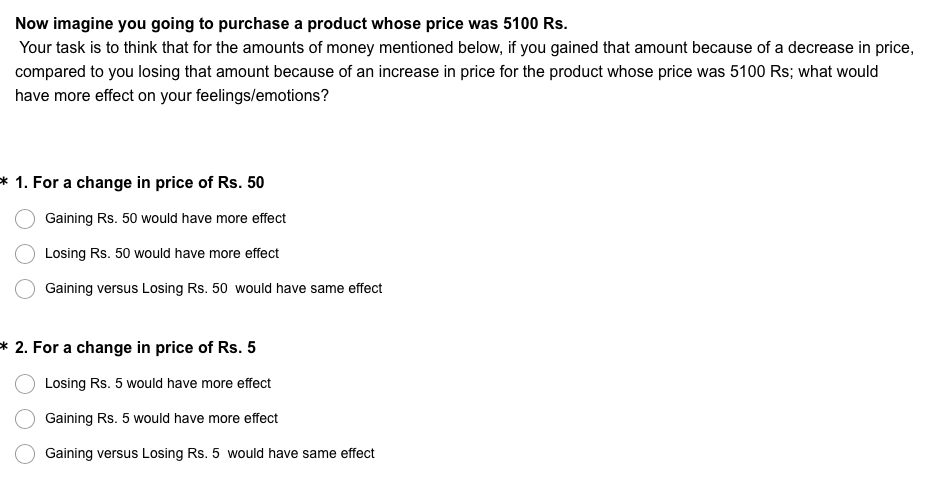Select the 'Gaining Rs. 50 would have more effect' radio button
Image resolution: width=939 pixels, height=489 pixels.
click(25, 219)
